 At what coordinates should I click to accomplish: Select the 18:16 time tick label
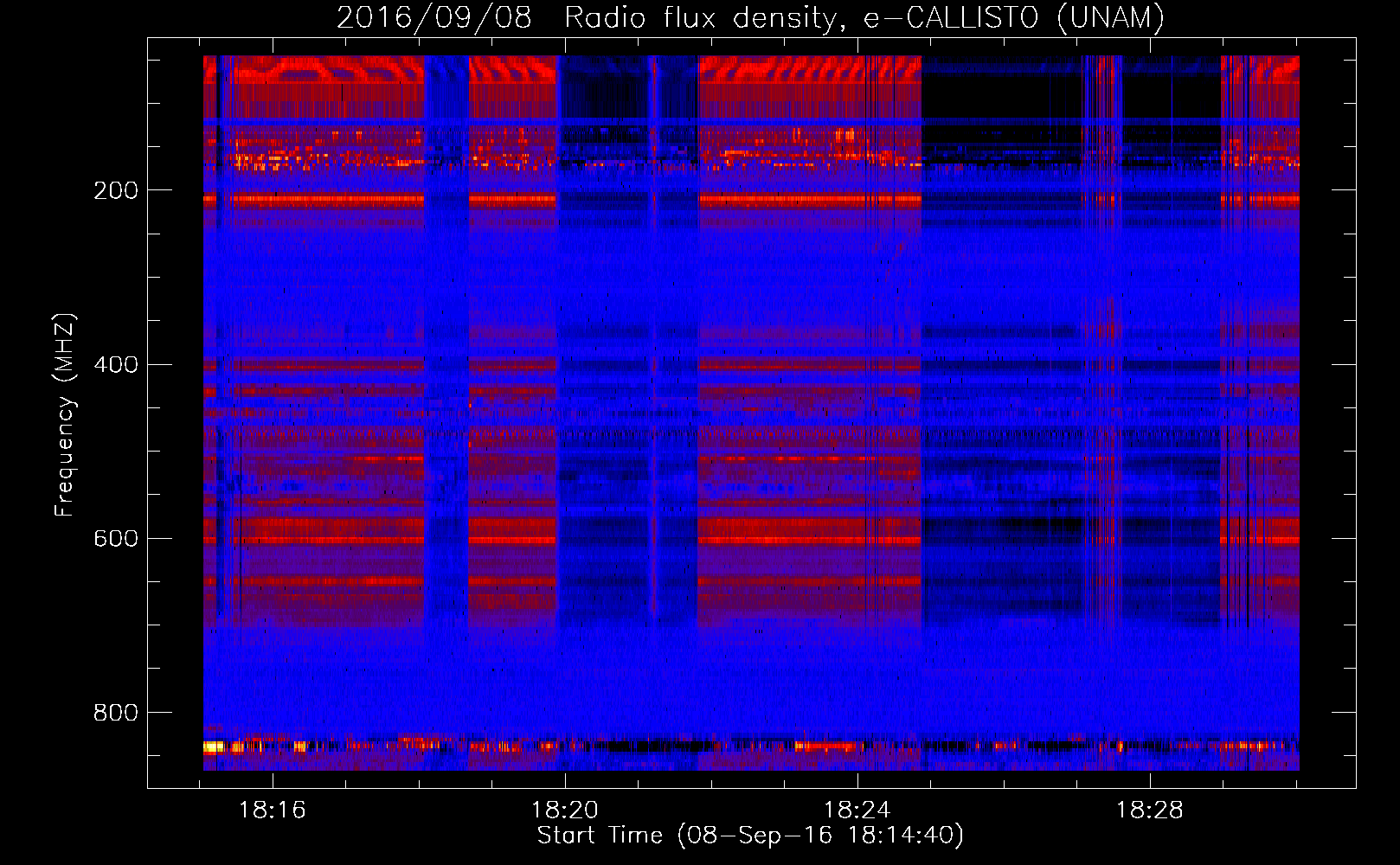[x=273, y=811]
